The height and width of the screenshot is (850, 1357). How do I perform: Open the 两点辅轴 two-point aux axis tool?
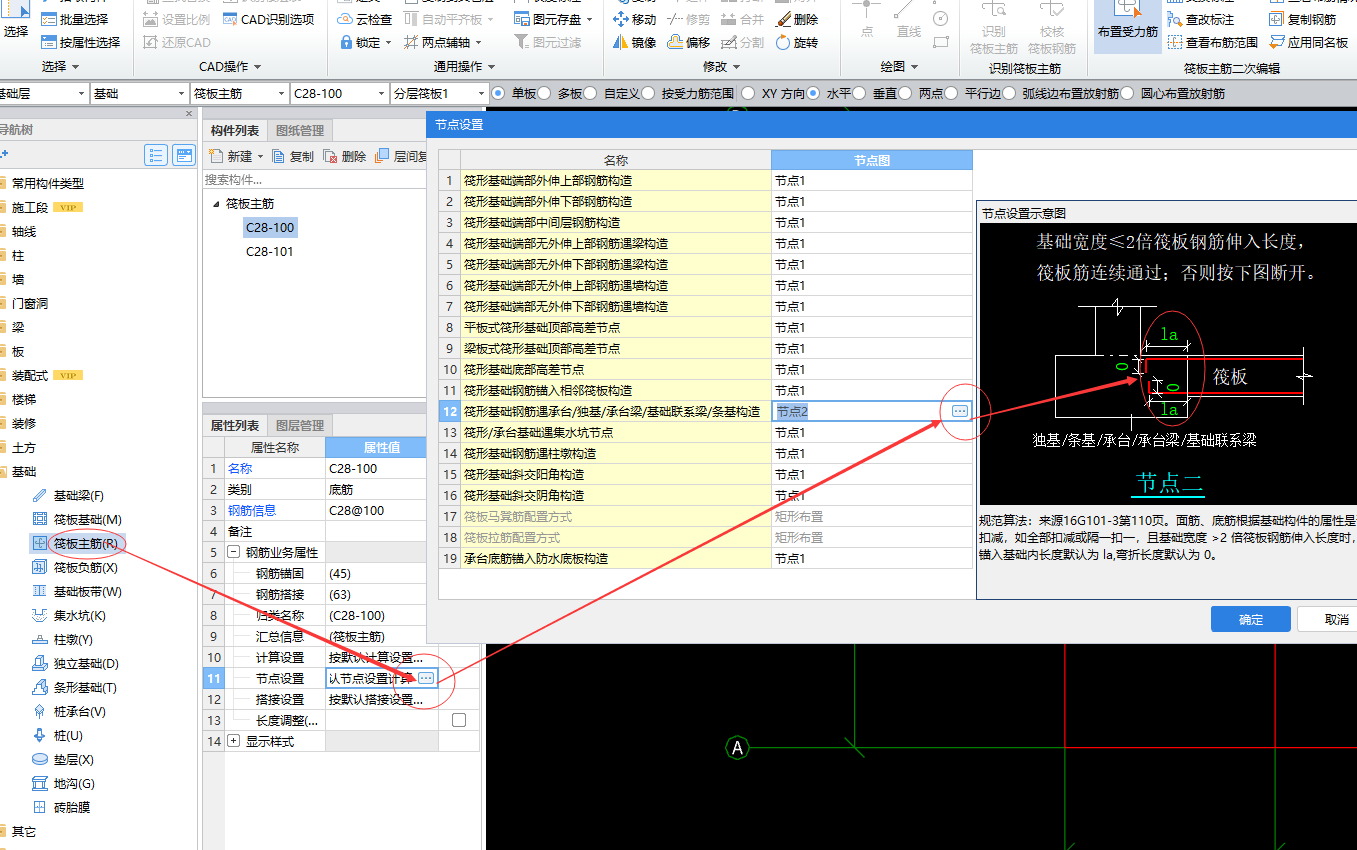pyautogui.click(x=443, y=42)
